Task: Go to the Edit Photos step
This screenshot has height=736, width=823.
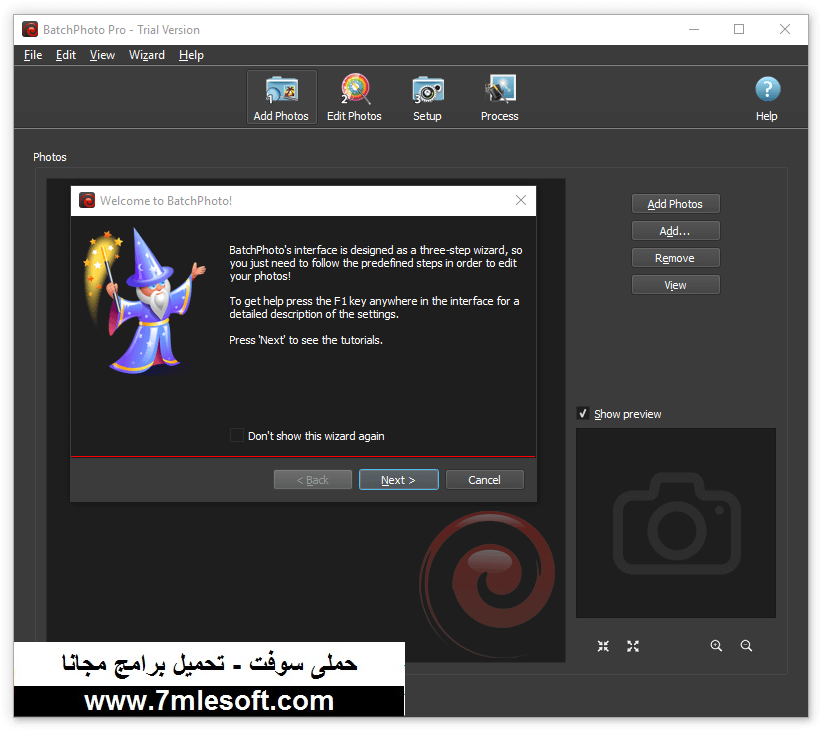Action: coord(354,97)
